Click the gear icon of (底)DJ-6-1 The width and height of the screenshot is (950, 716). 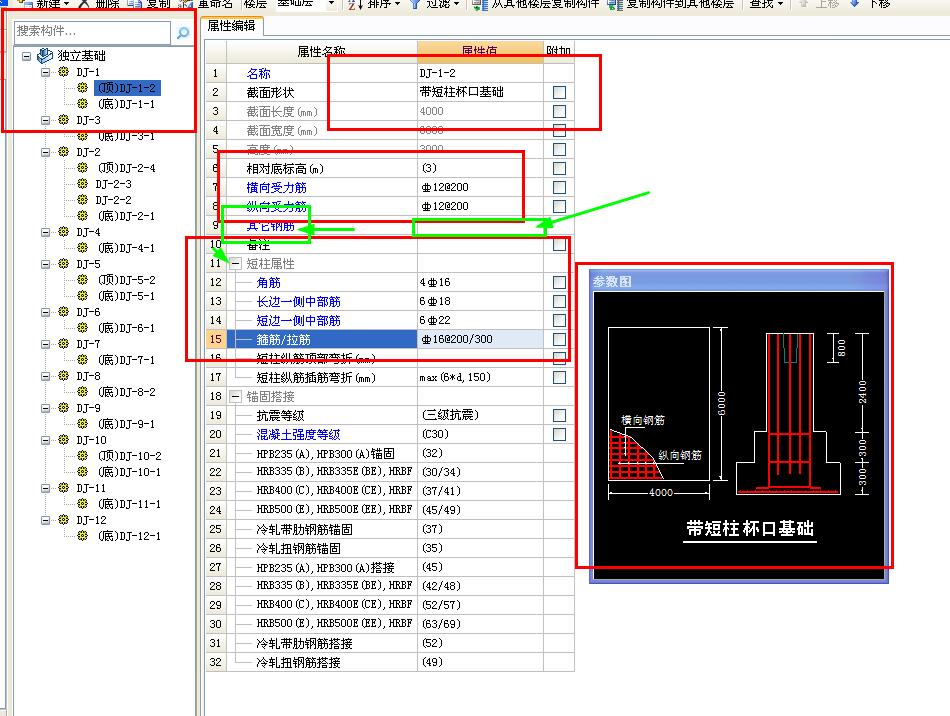(x=82, y=328)
